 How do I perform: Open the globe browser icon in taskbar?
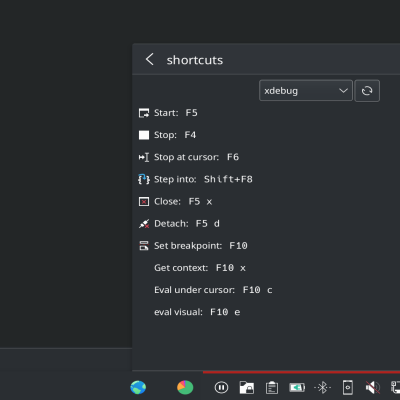point(138,387)
